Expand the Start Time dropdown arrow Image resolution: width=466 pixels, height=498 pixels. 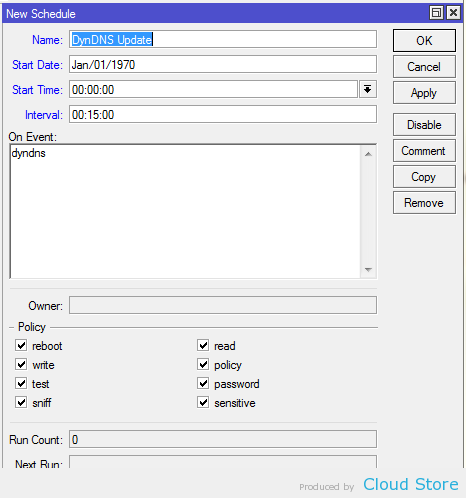[368, 89]
